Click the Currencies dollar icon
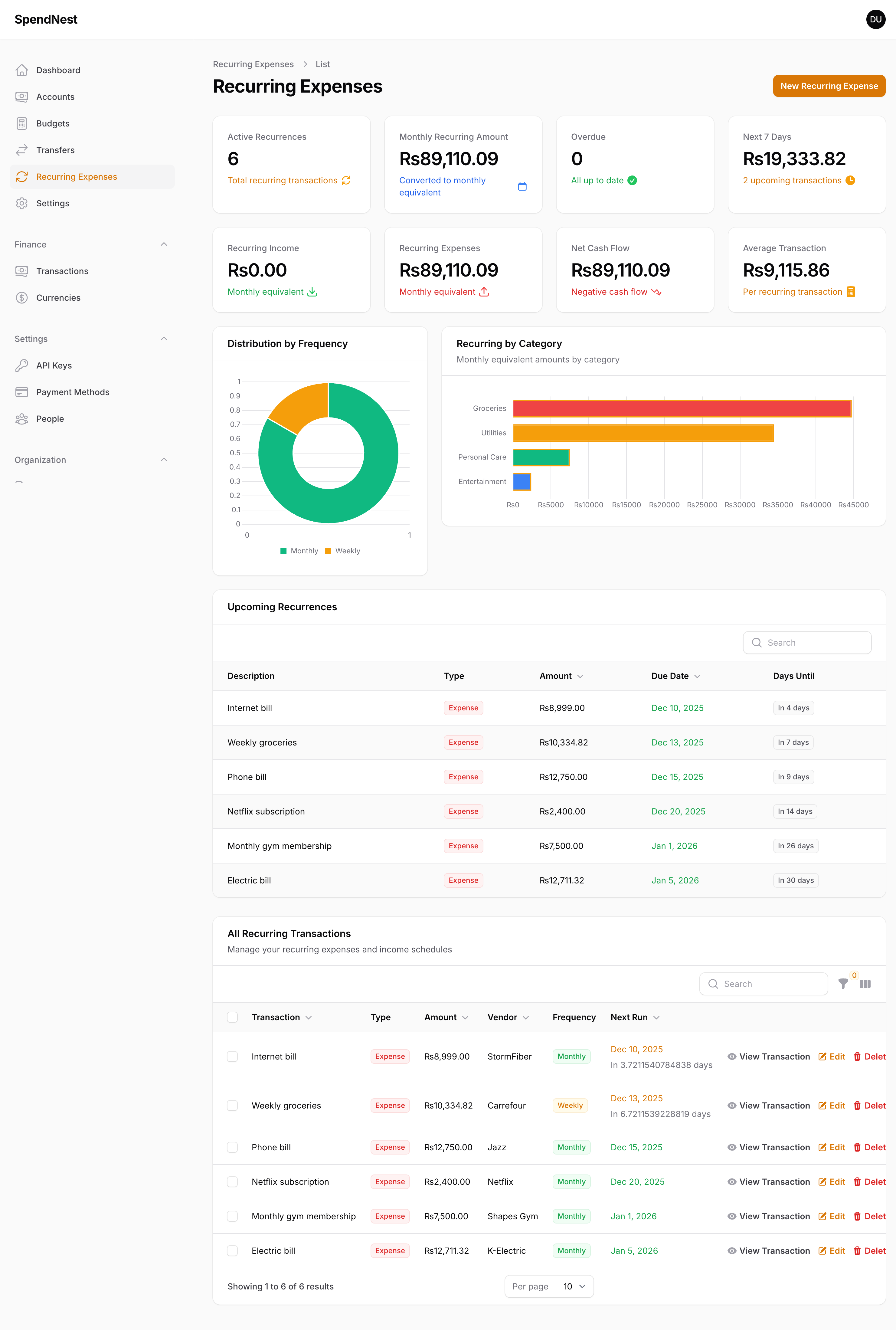The height and width of the screenshot is (1330, 896). coord(22,298)
